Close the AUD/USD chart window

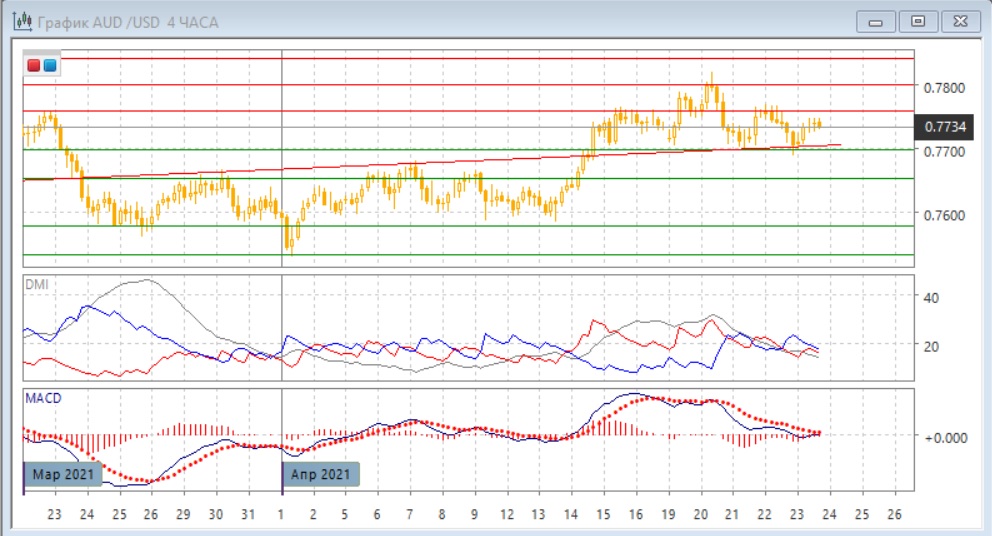[958, 21]
